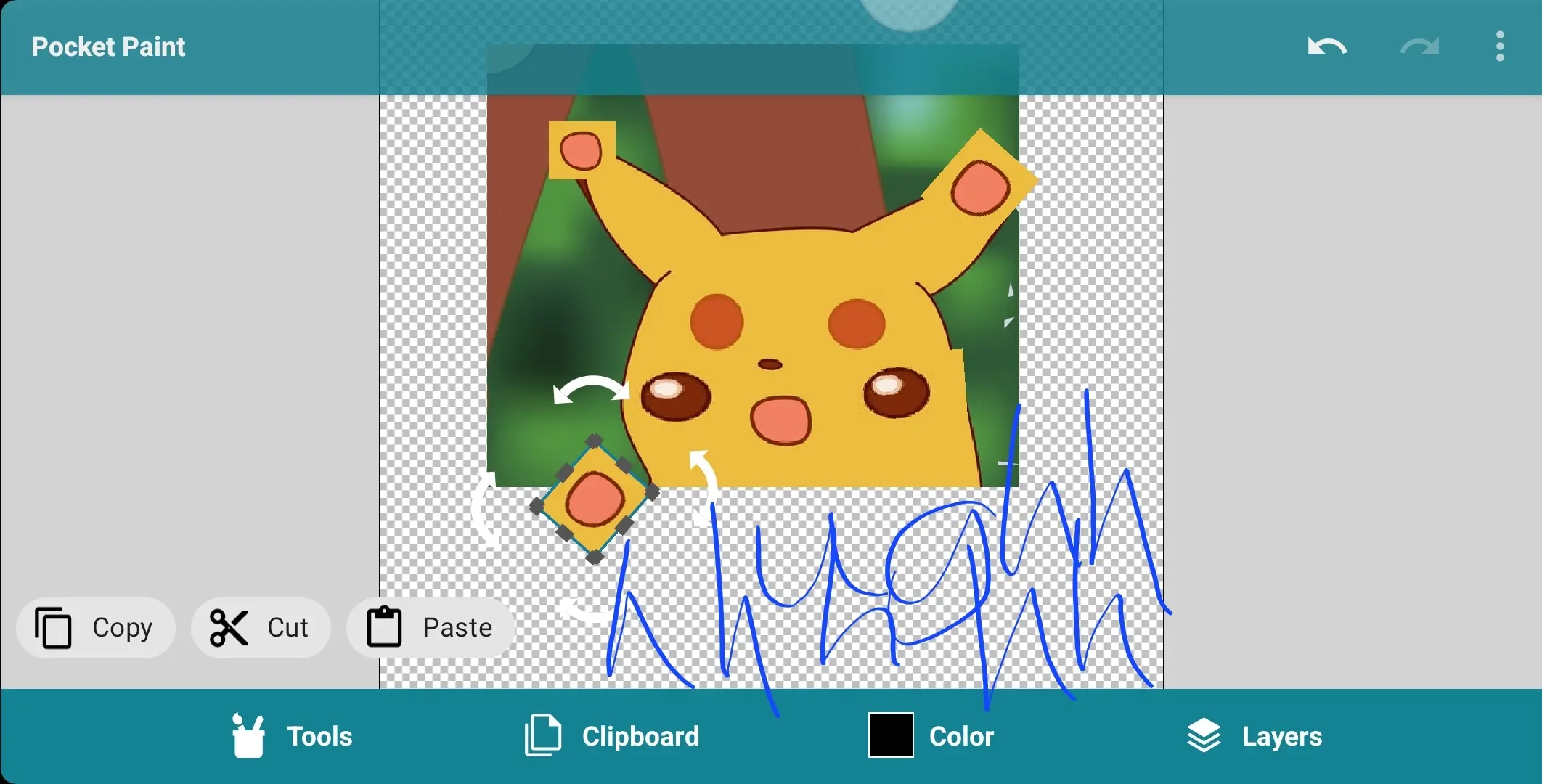Click the Layers stack icon

pyautogui.click(x=1204, y=735)
